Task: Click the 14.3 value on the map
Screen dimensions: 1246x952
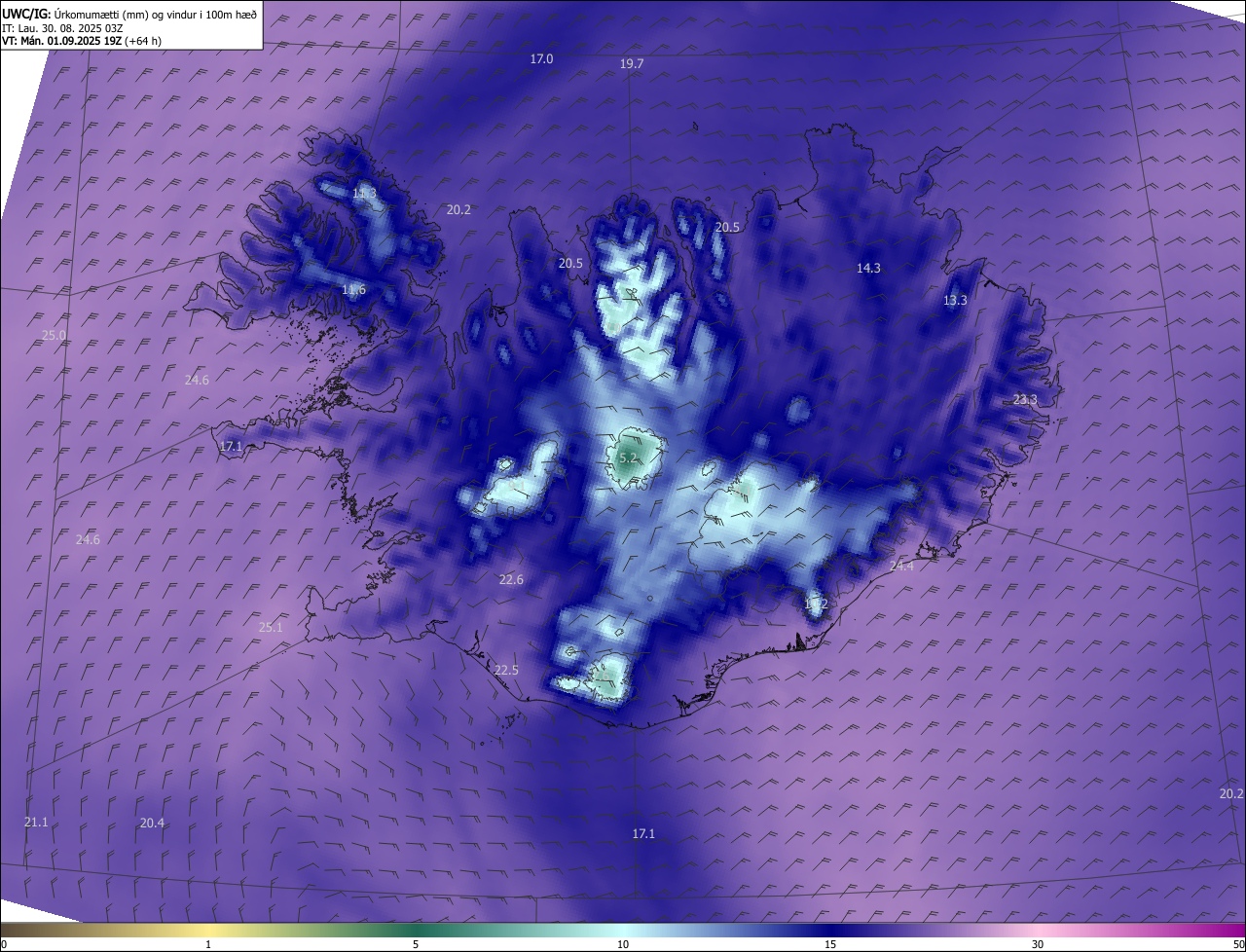Action: [868, 269]
